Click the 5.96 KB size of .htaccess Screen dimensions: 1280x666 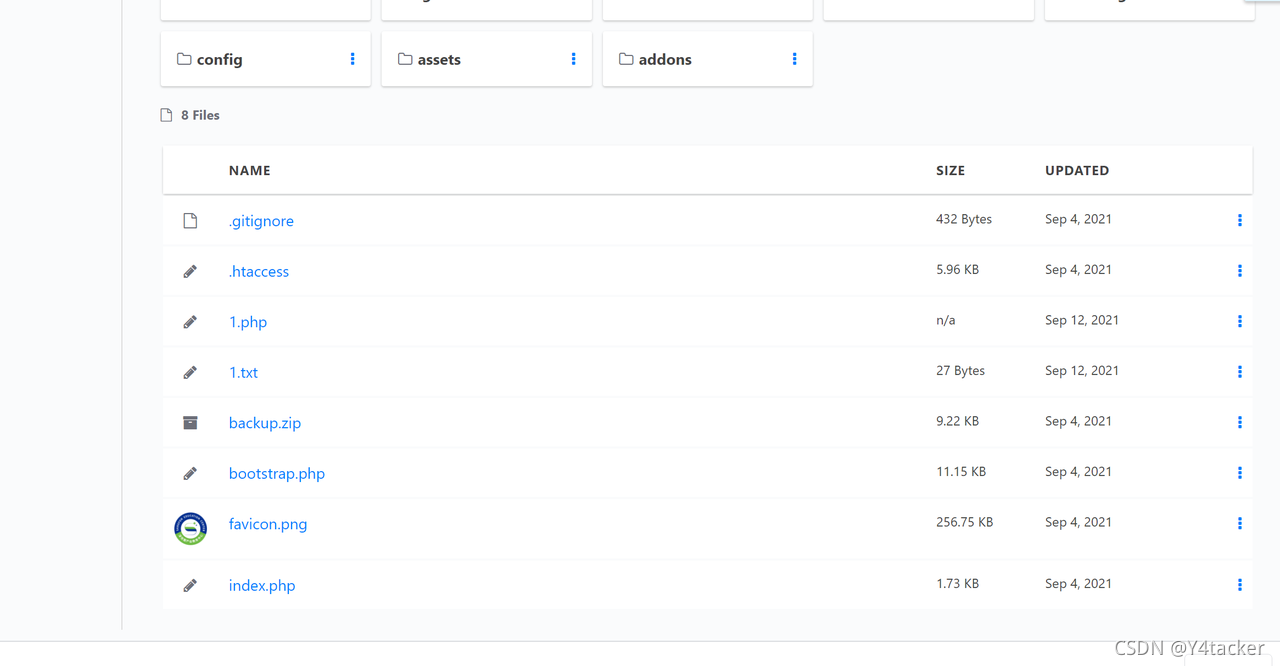pyautogui.click(x=957, y=269)
